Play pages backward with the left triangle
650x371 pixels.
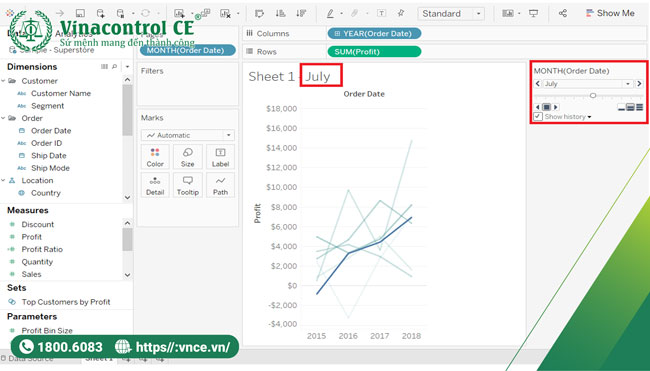point(538,107)
